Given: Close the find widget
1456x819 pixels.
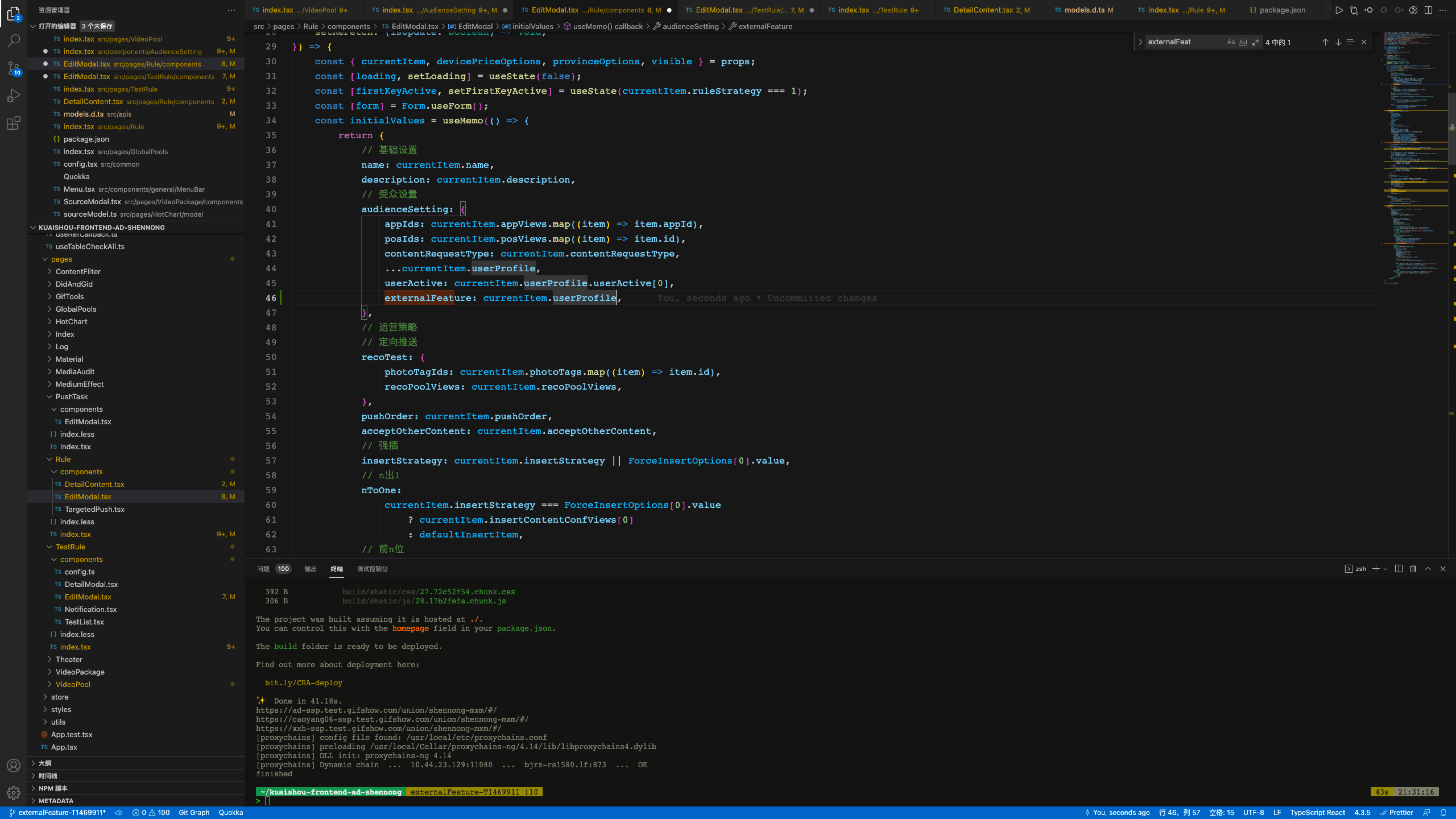Looking at the screenshot, I should click(x=1363, y=42).
